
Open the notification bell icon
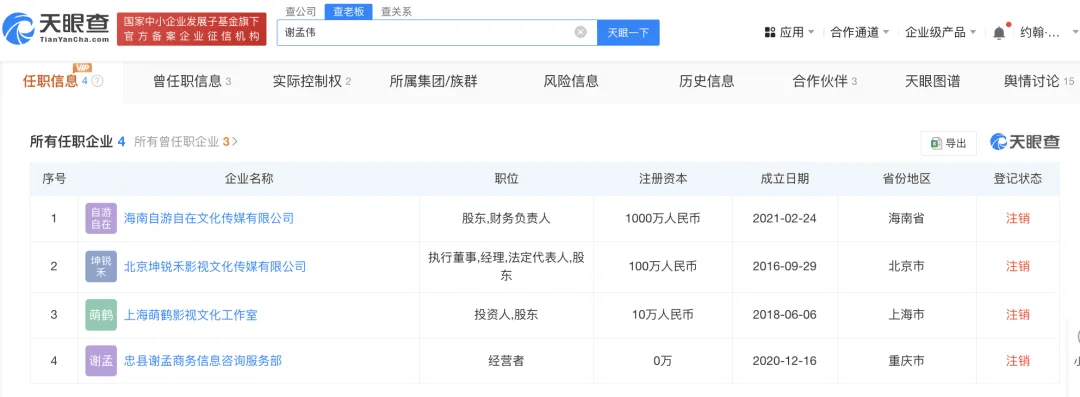[x=999, y=32]
